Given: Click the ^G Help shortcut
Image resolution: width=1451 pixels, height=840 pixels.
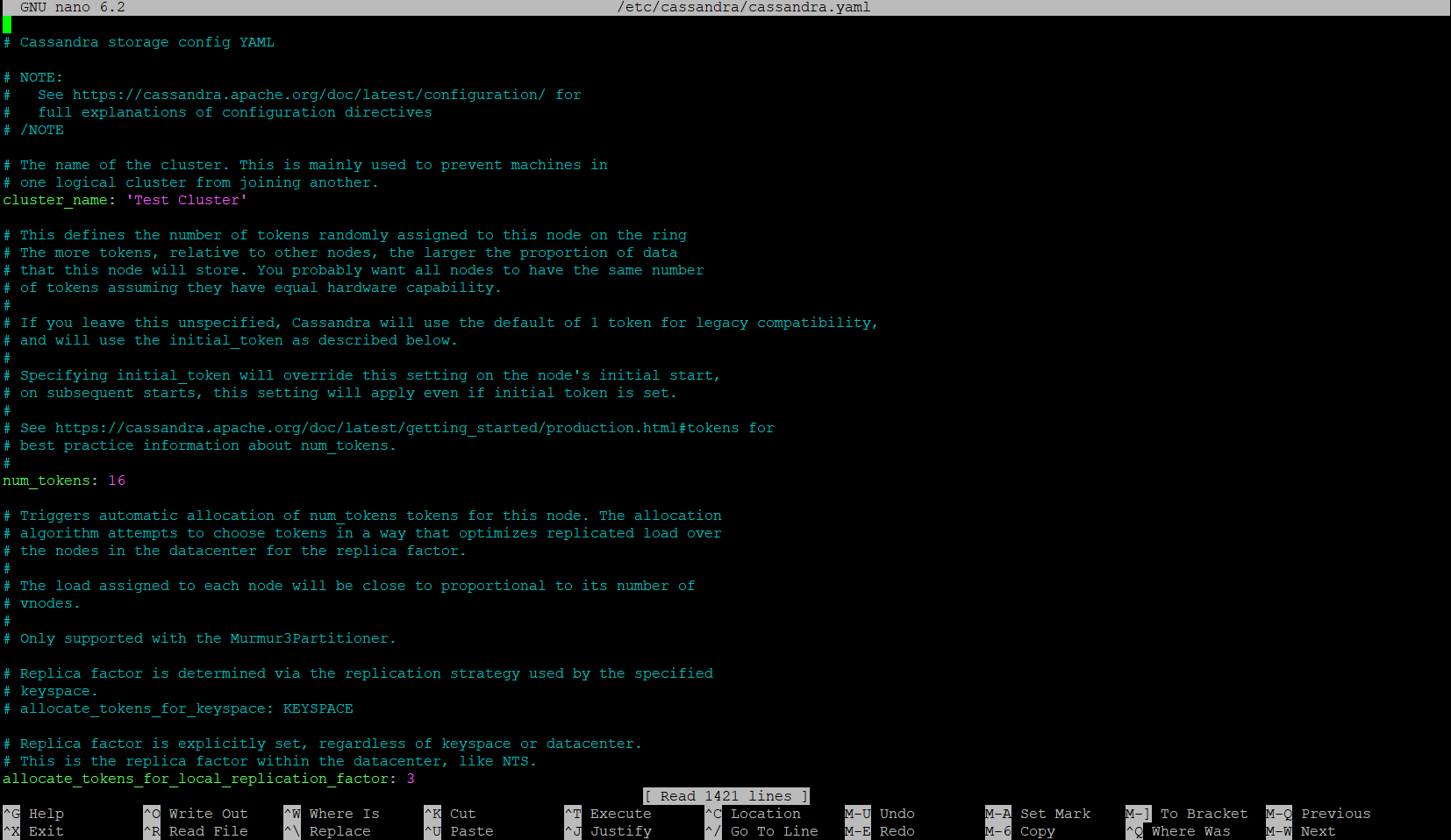Looking at the screenshot, I should [x=33, y=814].
